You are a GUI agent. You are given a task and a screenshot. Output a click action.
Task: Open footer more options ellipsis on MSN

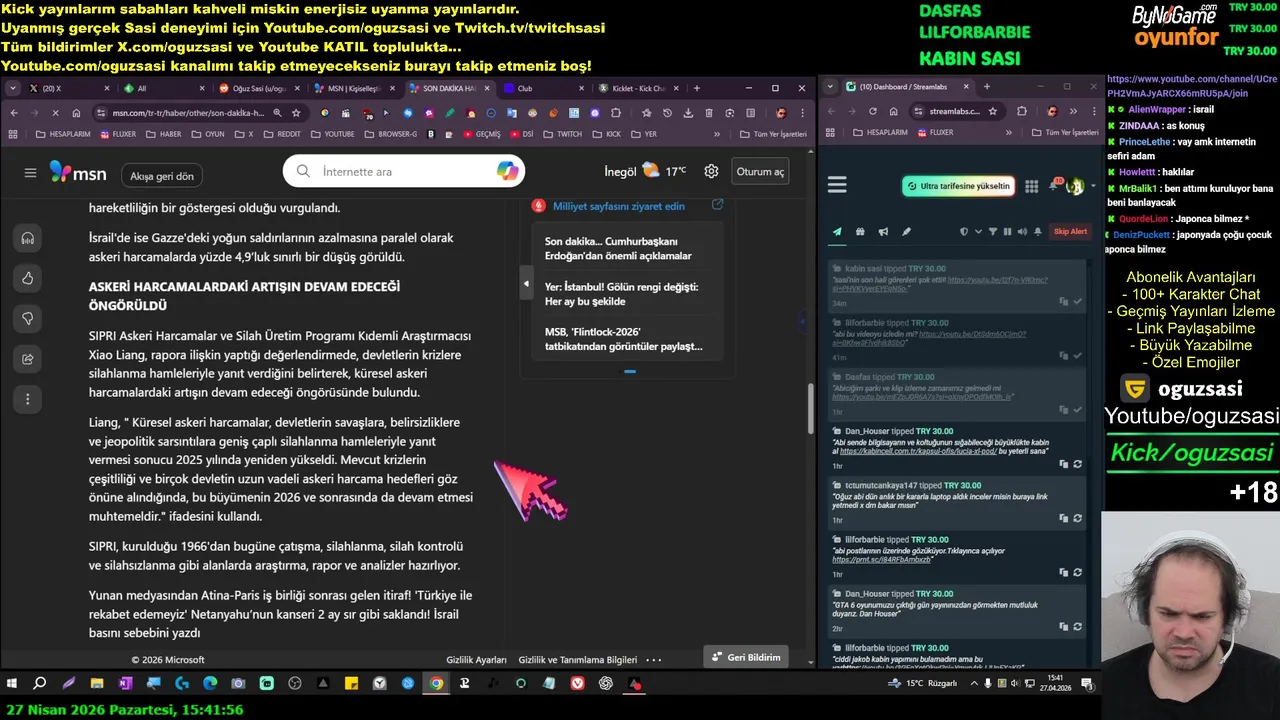coord(654,659)
